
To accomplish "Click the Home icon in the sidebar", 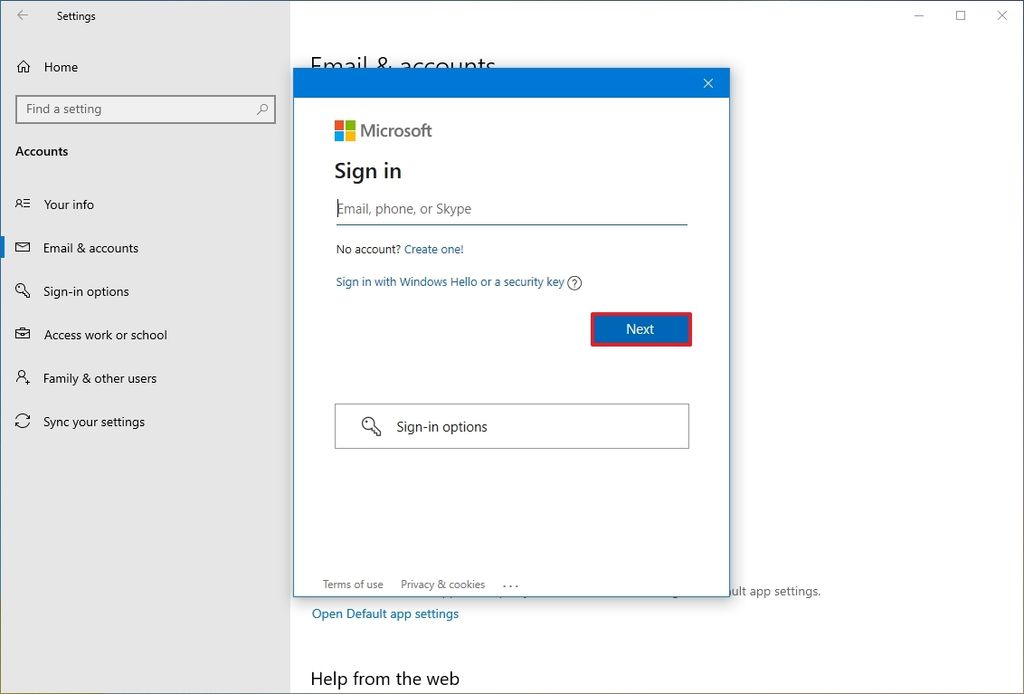I will (22, 67).
